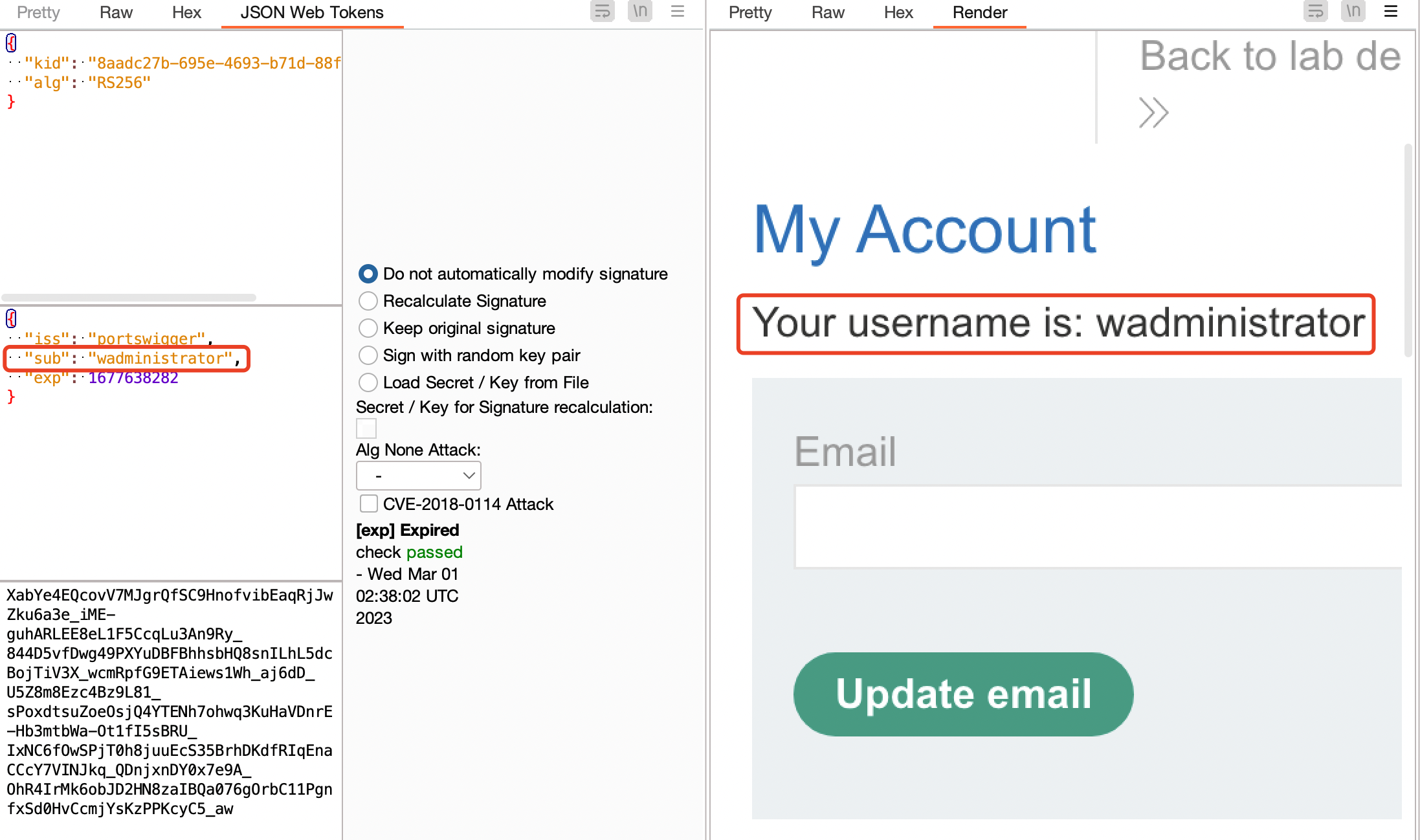Screen dimensions: 1420x840
Task: Choose Sign with random key pair
Action: click(x=368, y=355)
